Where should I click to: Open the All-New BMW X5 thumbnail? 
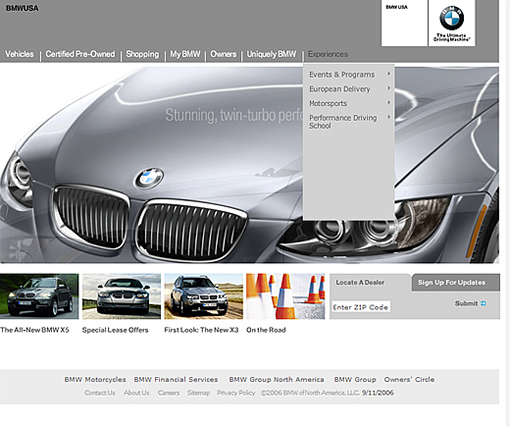[x=39, y=296]
